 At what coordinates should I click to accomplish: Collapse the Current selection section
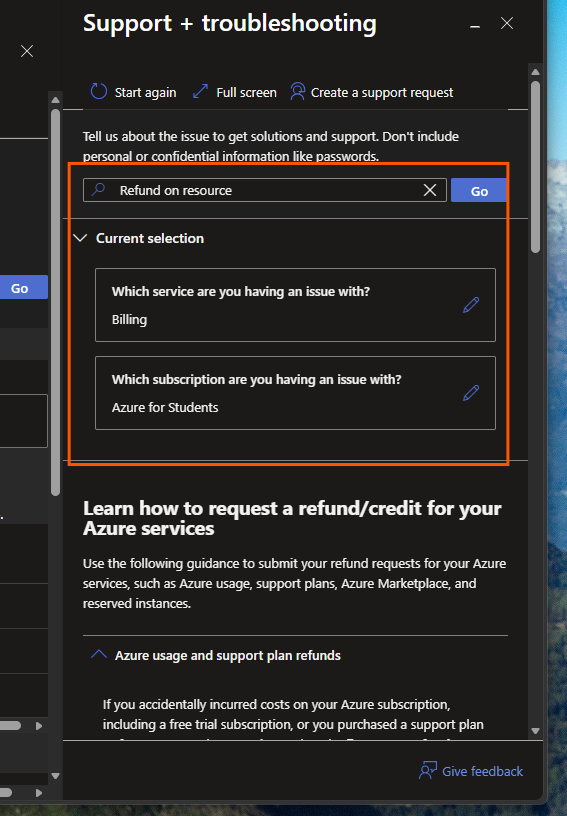tap(80, 238)
